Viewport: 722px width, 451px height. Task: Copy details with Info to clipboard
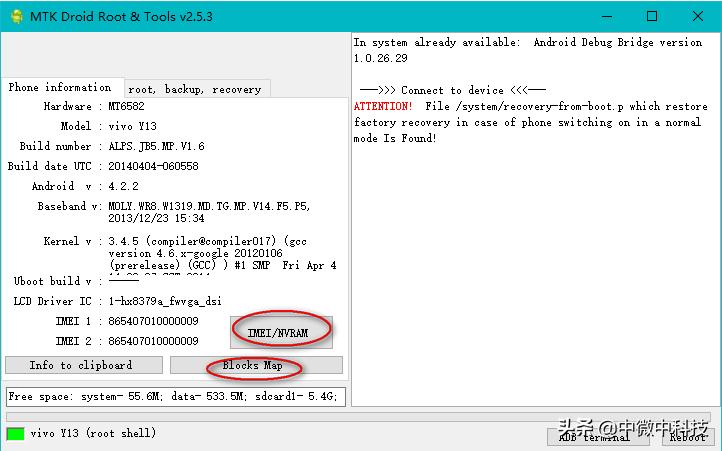click(x=83, y=365)
